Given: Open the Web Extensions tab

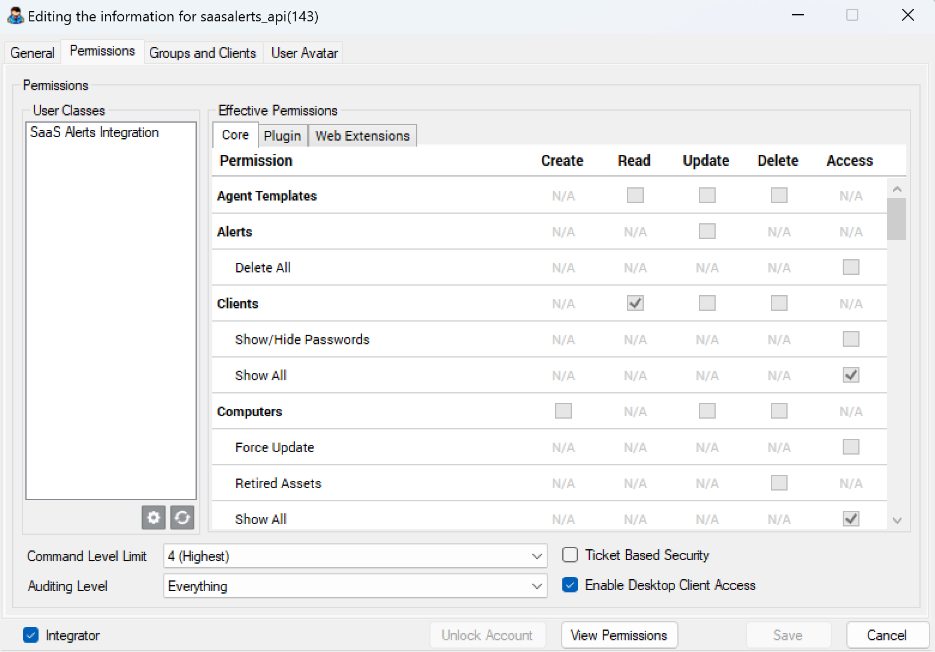Looking at the screenshot, I should (362, 136).
